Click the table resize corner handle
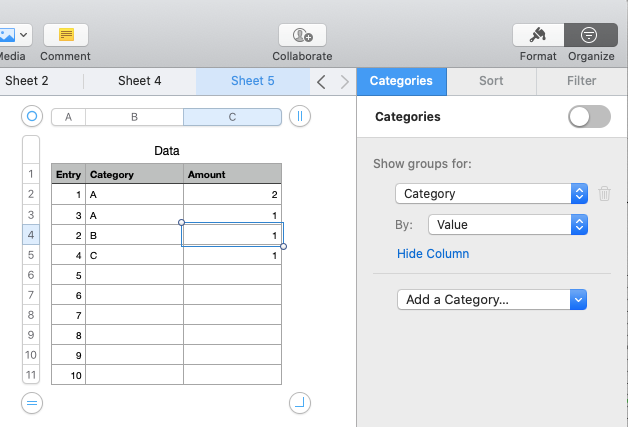 coord(298,403)
